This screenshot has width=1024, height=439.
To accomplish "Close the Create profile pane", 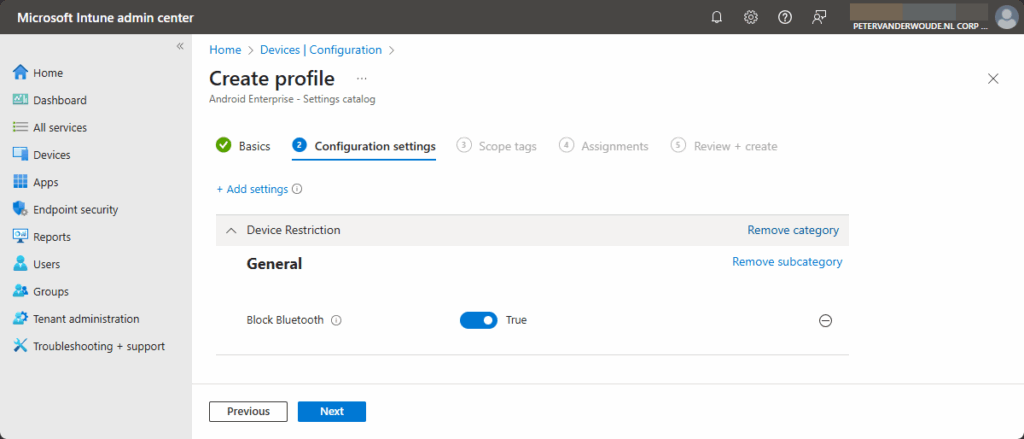I will [993, 79].
